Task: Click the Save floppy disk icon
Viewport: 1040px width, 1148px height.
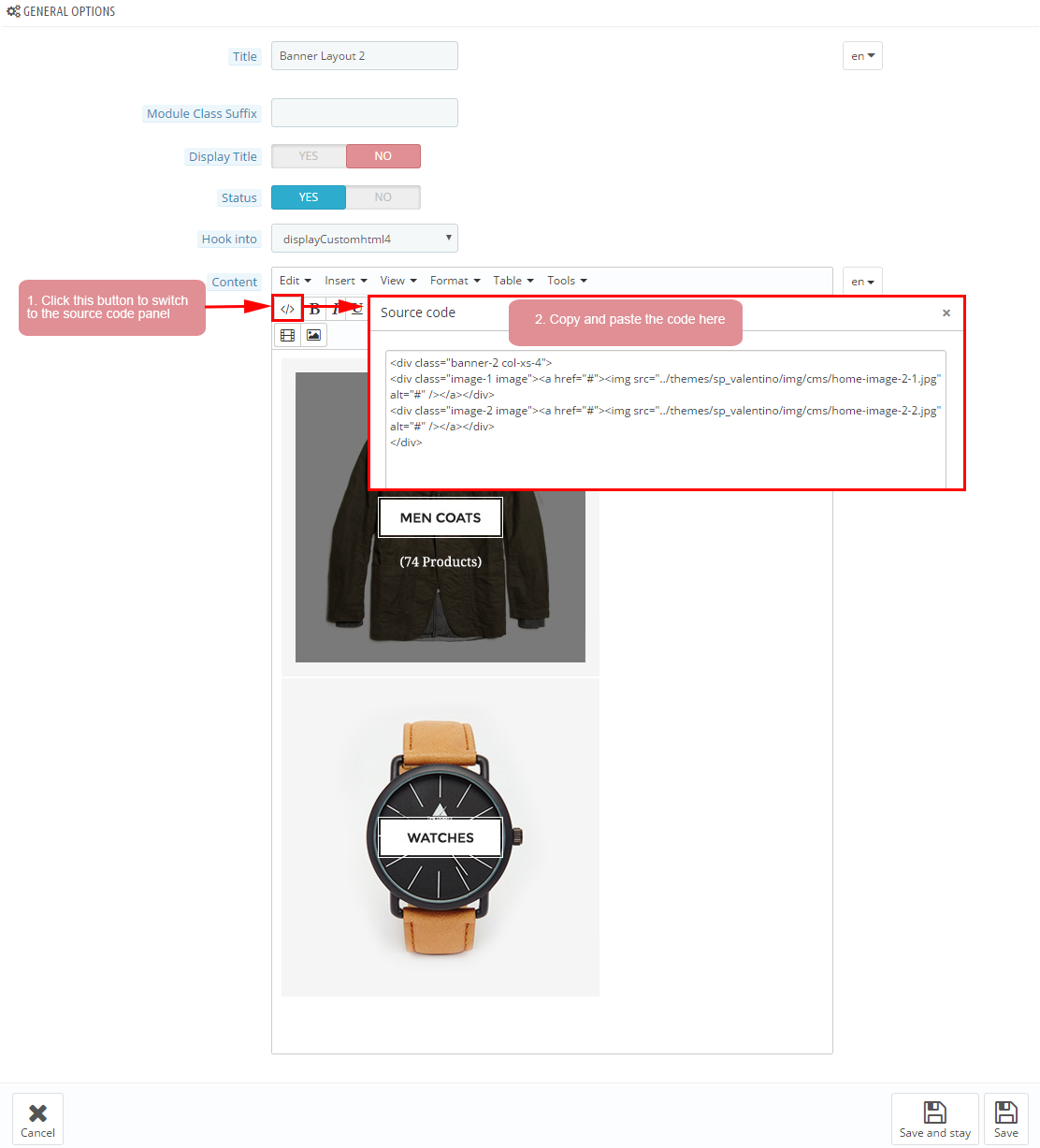Action: click(1006, 1112)
